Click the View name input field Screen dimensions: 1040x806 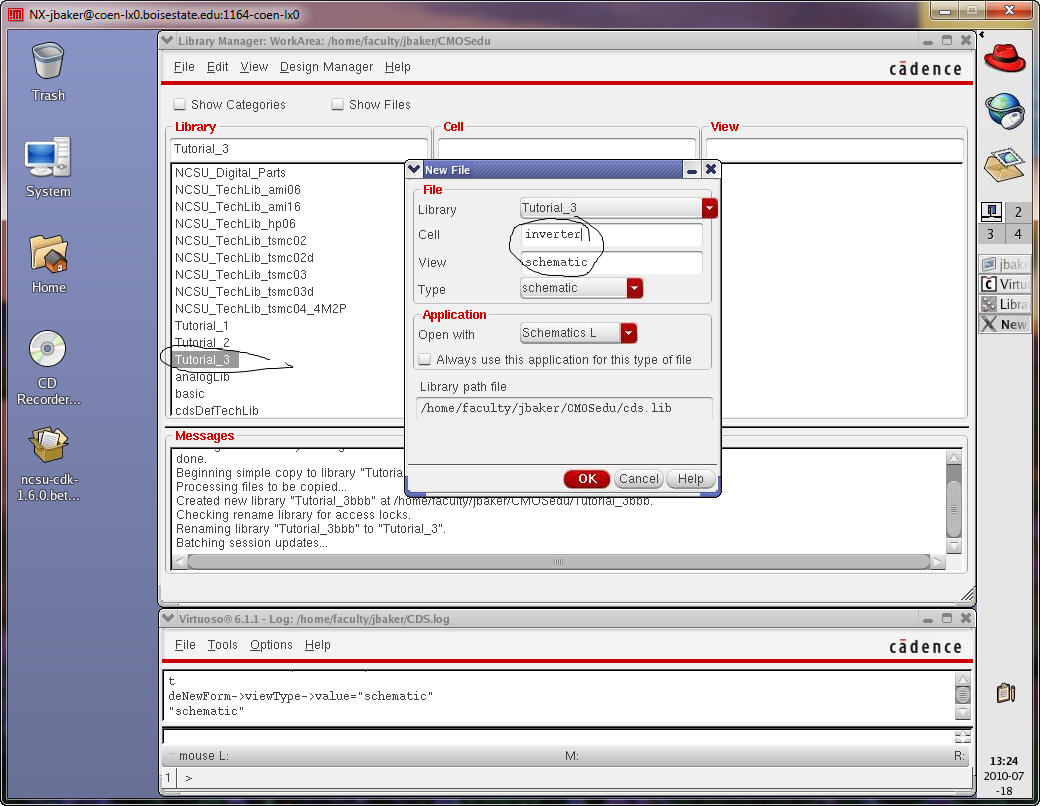[612, 262]
